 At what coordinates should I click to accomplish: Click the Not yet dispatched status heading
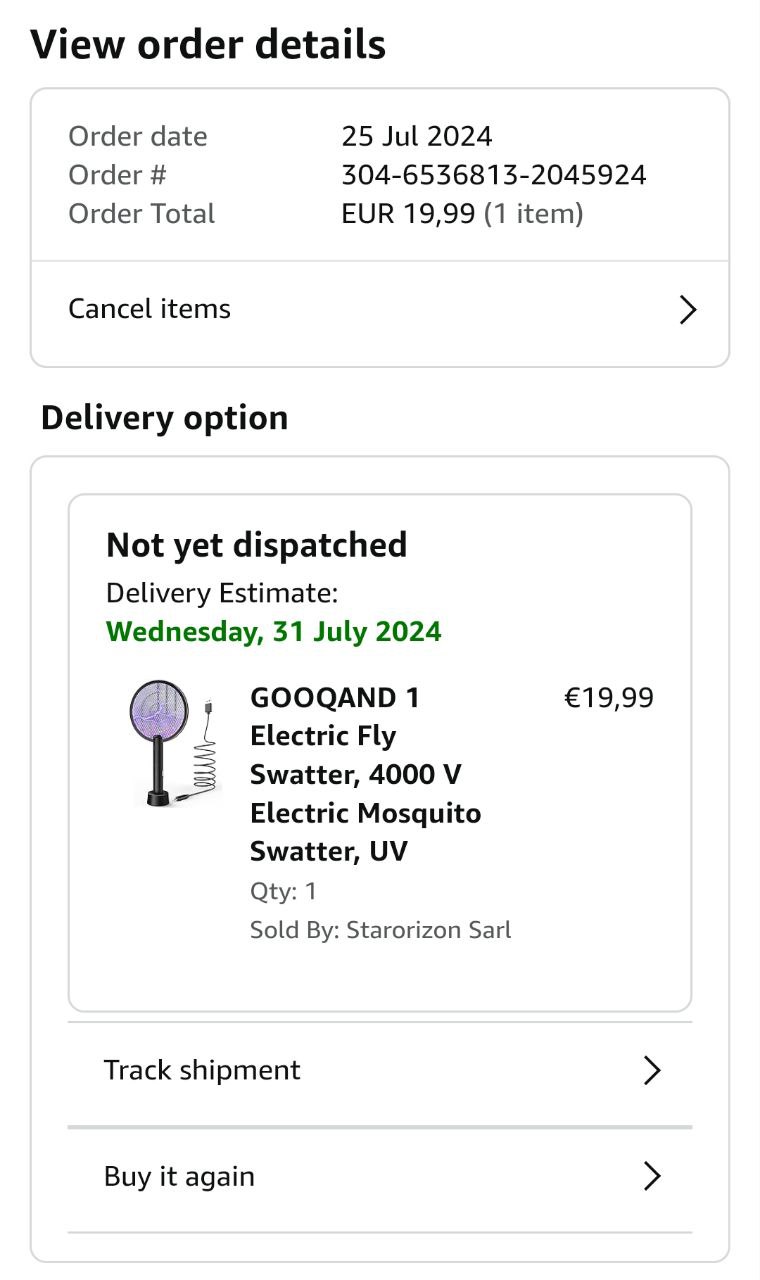(x=256, y=545)
